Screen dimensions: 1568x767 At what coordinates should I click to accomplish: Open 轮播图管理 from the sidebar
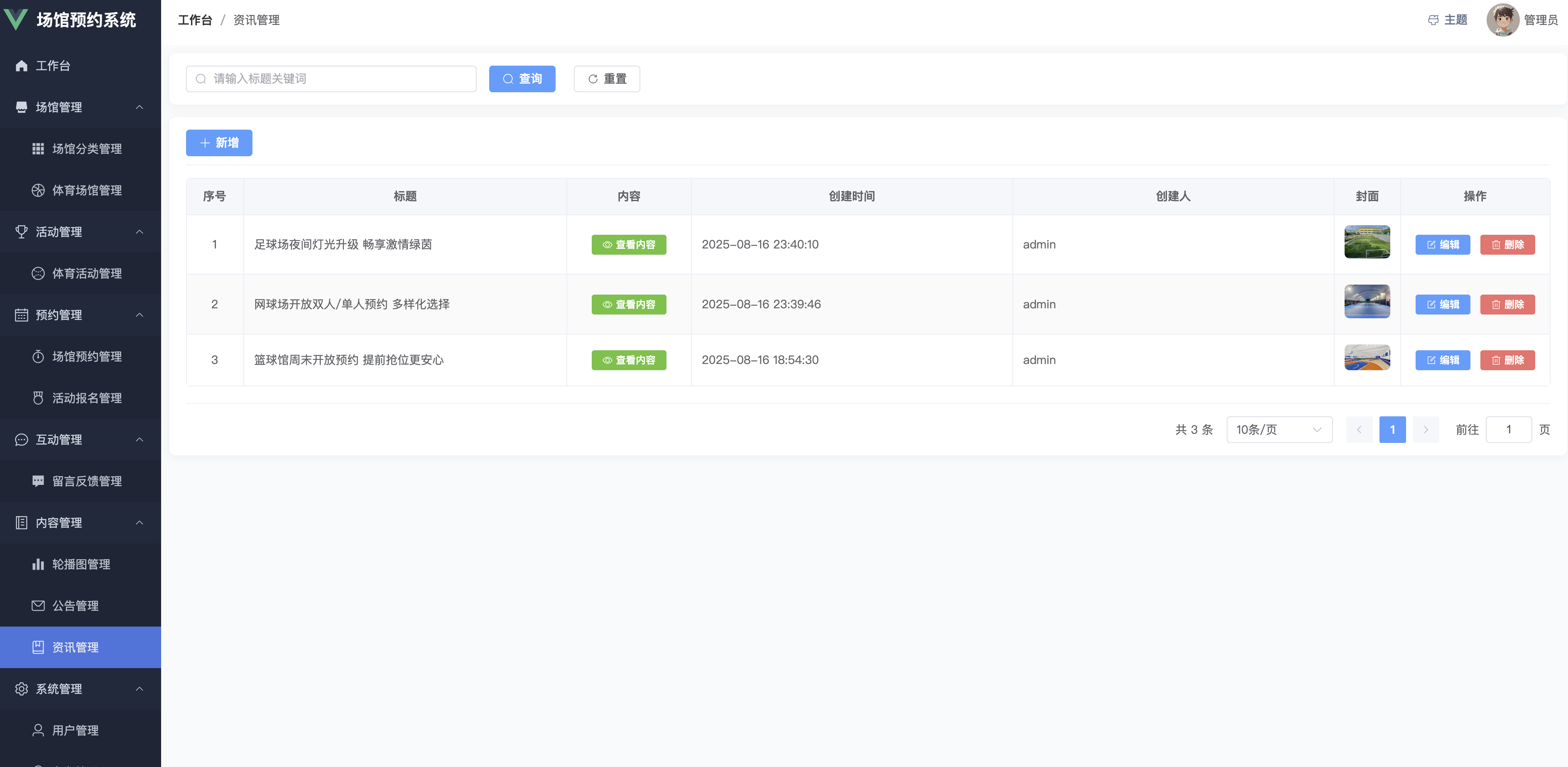[x=80, y=564]
